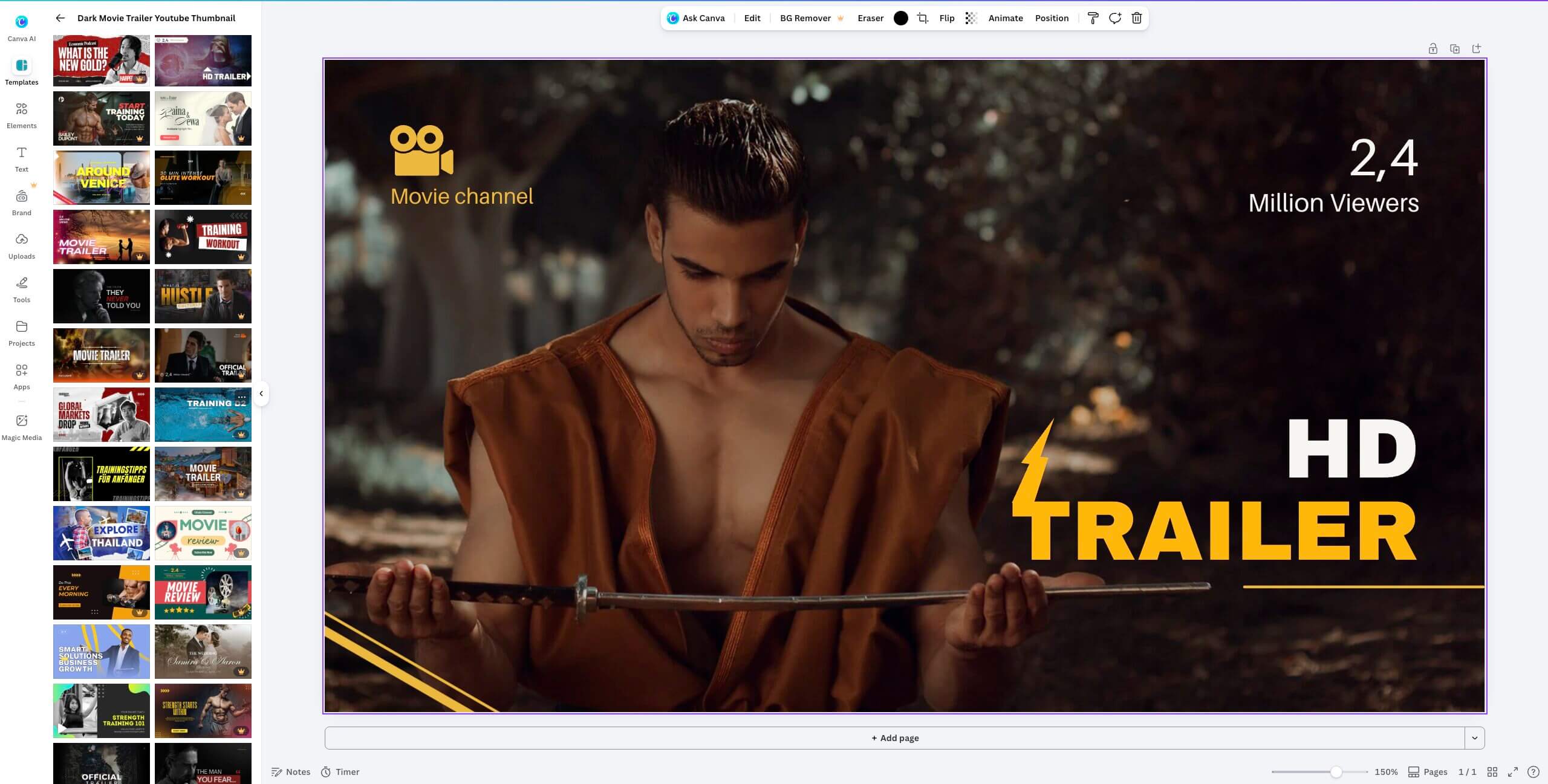
Task: Click Edit in the image toolbar
Action: pos(752,18)
